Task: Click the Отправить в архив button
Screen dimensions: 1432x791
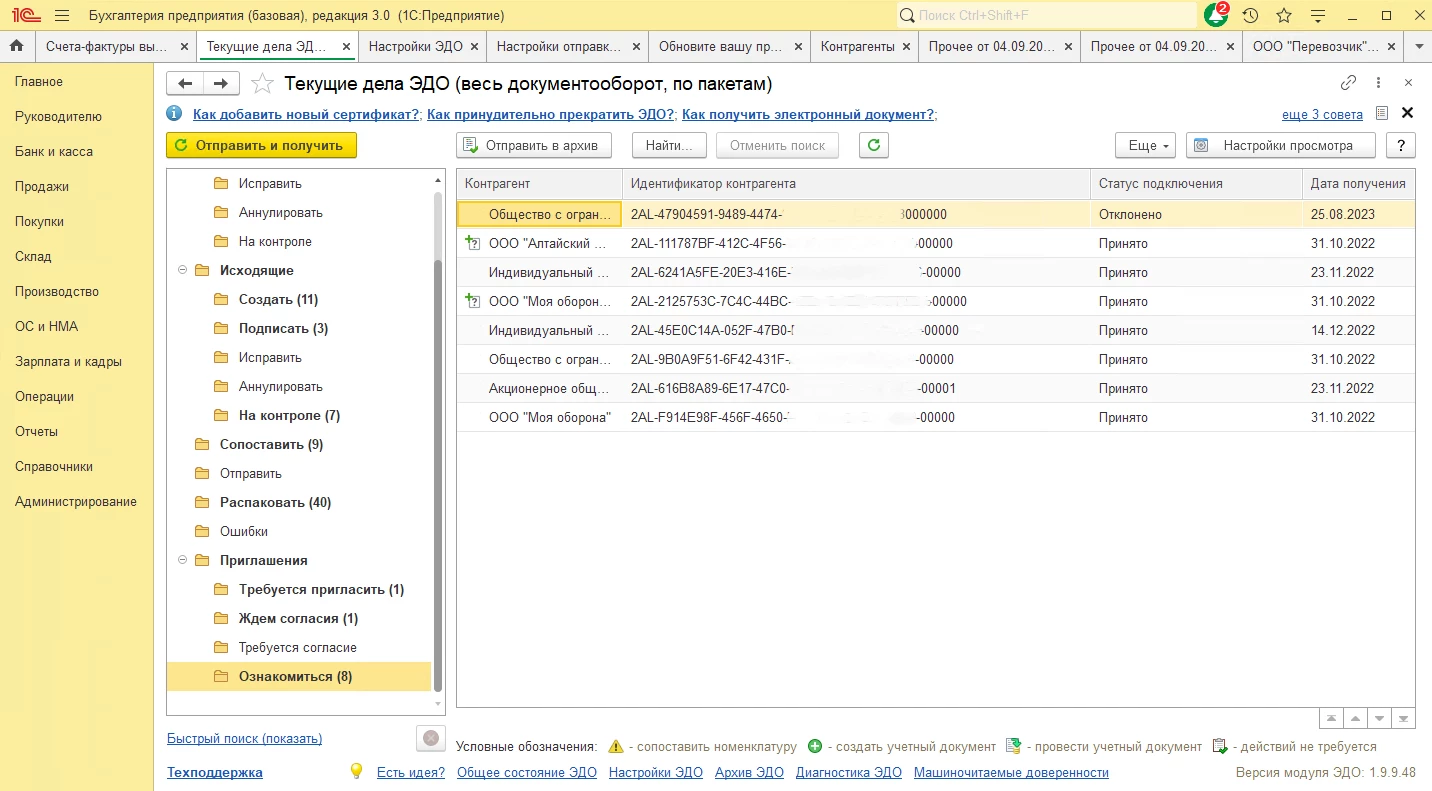Action: pyautogui.click(x=535, y=145)
